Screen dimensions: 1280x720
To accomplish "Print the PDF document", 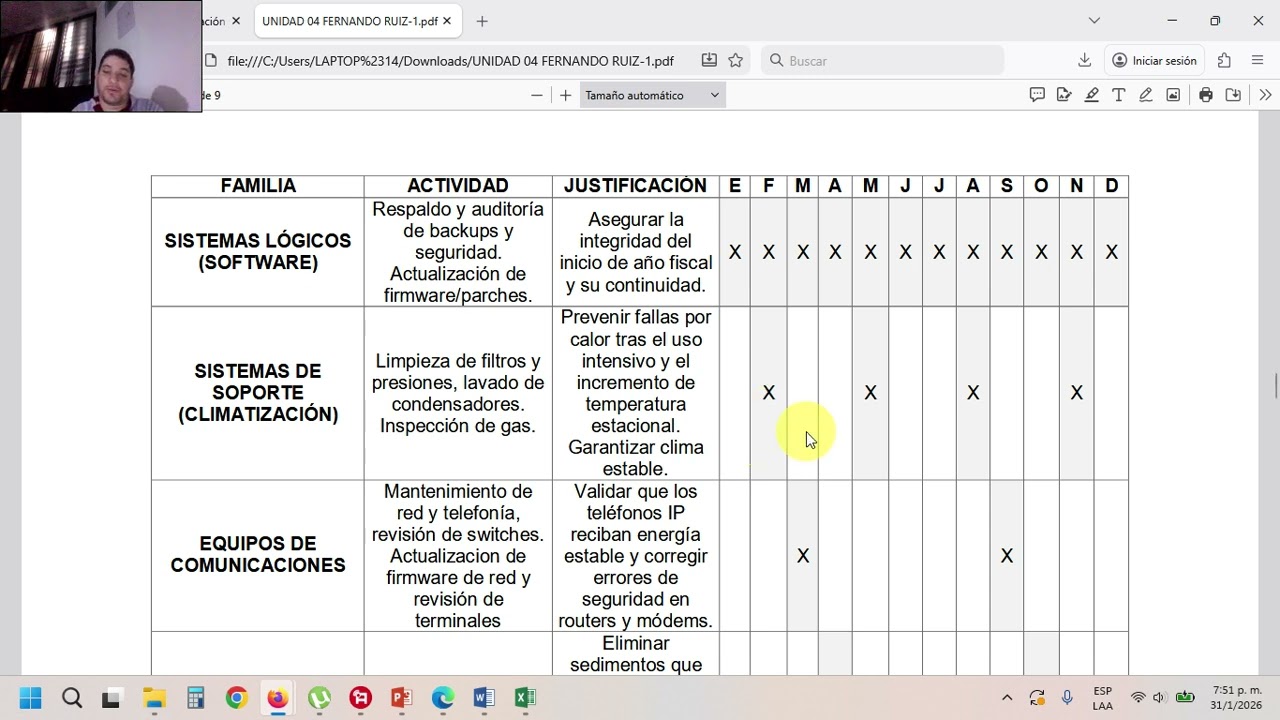I will click(x=1206, y=95).
